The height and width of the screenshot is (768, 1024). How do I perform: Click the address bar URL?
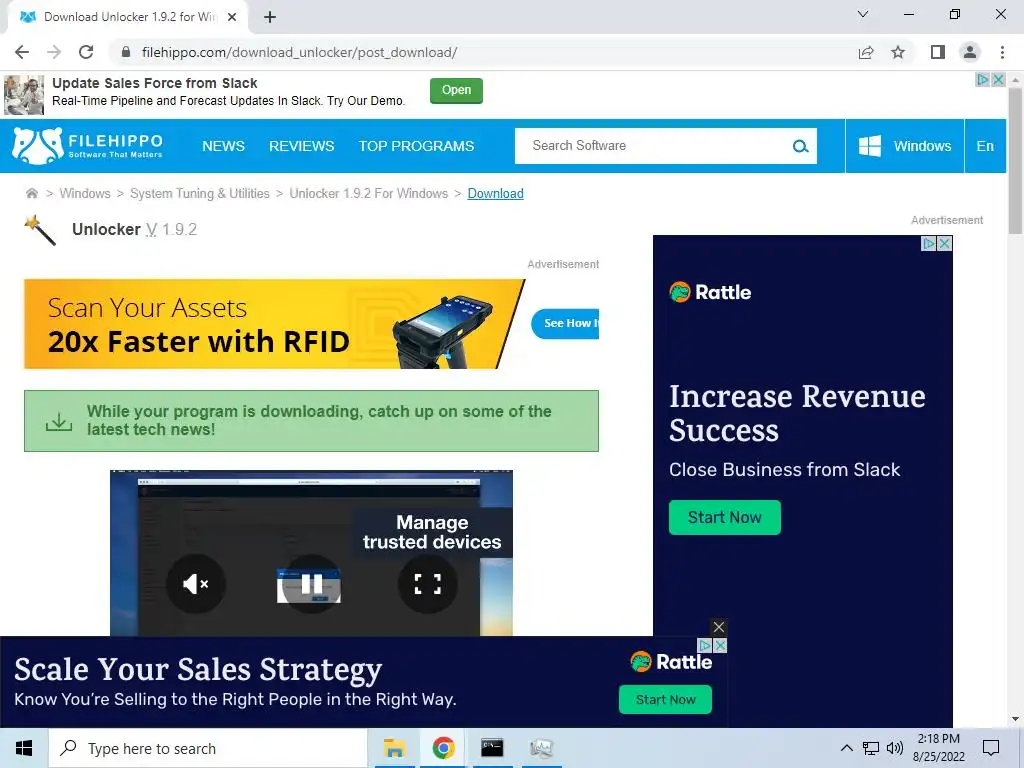(x=299, y=52)
